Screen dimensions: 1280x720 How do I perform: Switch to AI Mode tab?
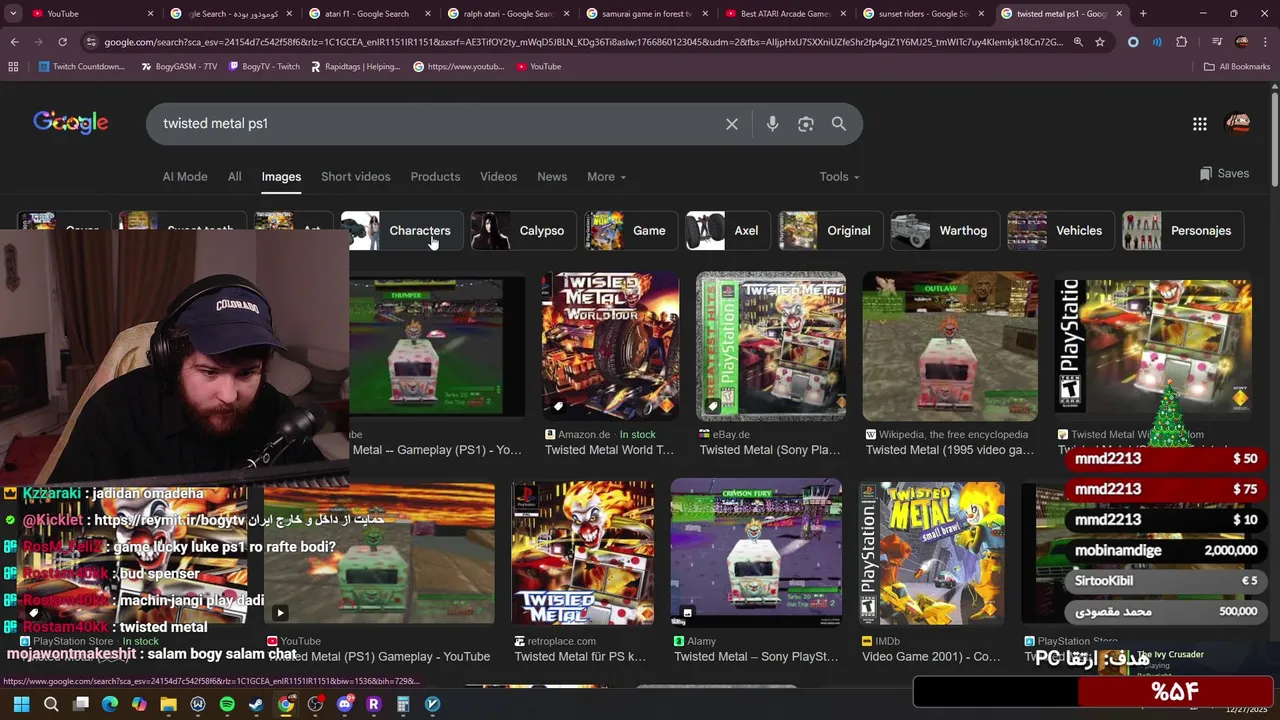[185, 177]
